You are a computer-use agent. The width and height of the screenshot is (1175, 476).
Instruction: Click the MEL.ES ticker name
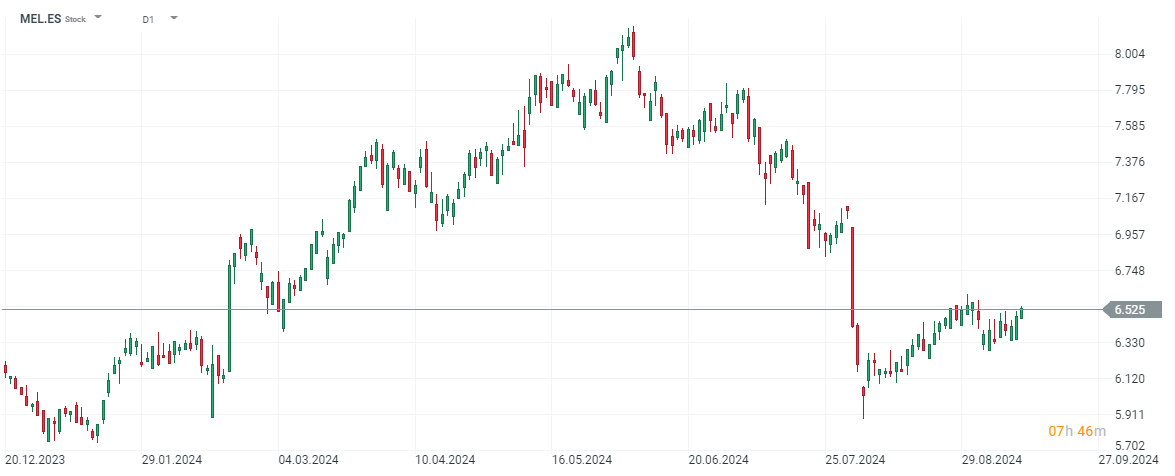[x=40, y=19]
